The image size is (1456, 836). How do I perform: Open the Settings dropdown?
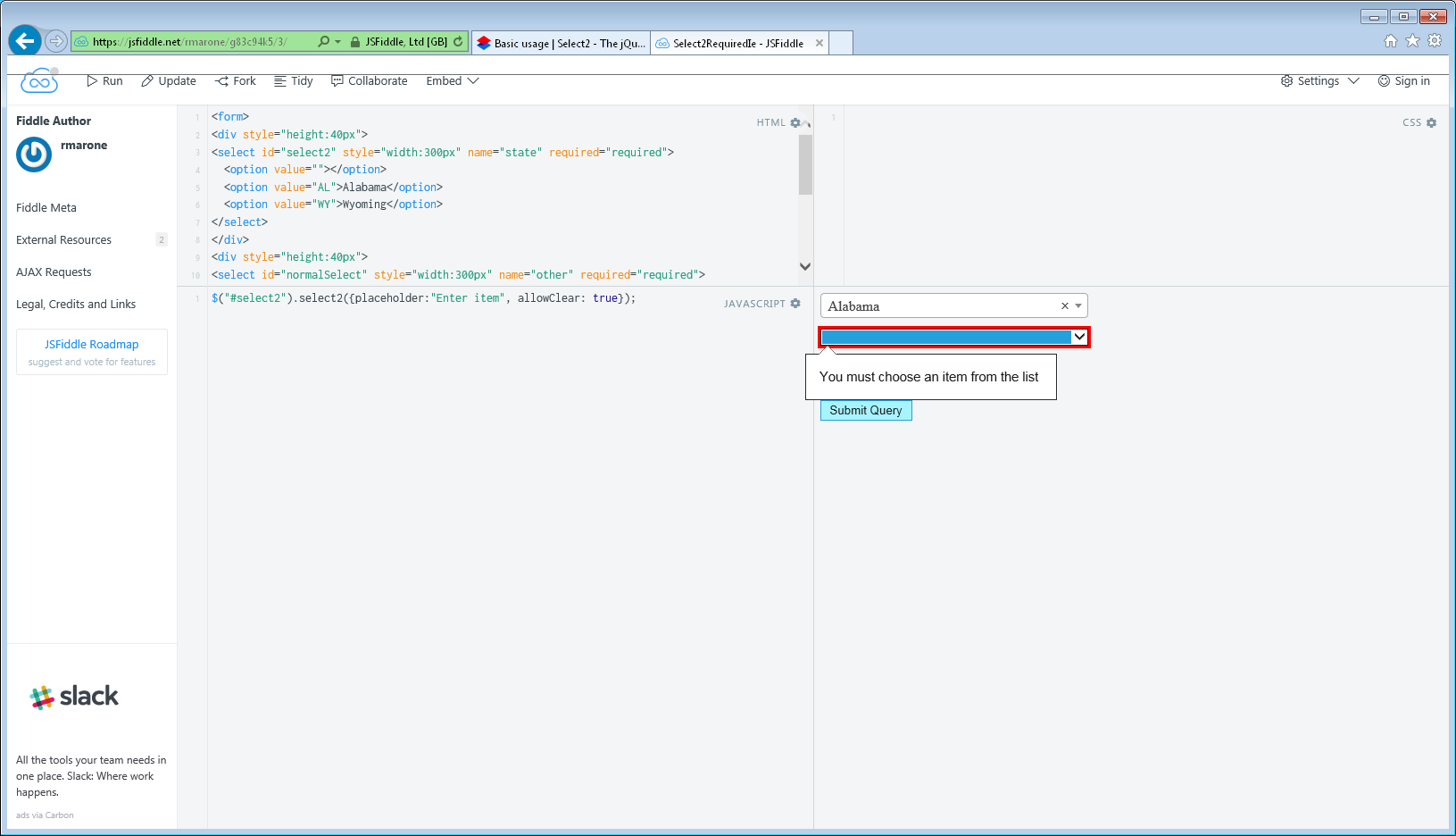tap(1319, 80)
